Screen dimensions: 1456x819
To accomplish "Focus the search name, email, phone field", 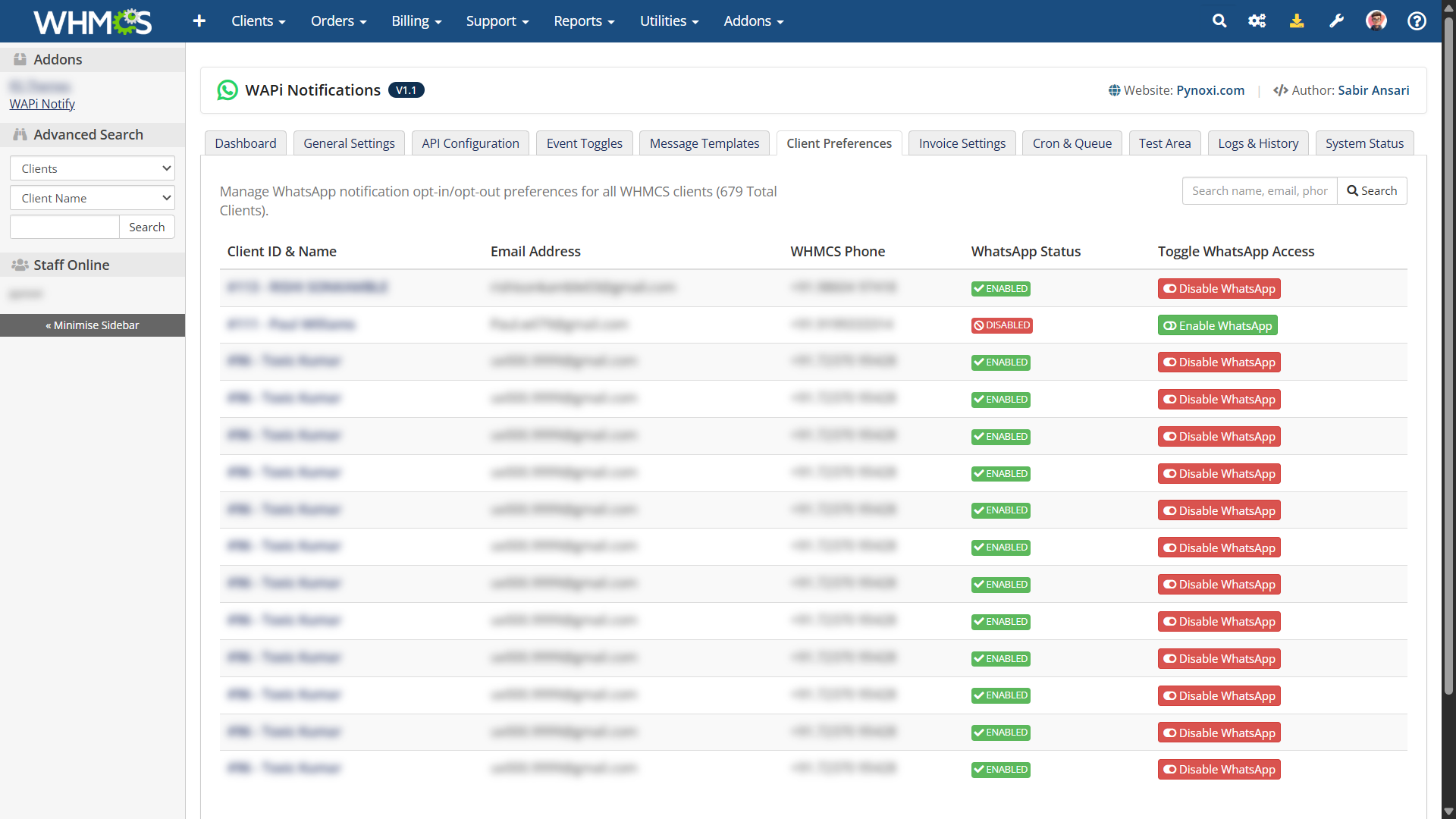I will point(1260,191).
